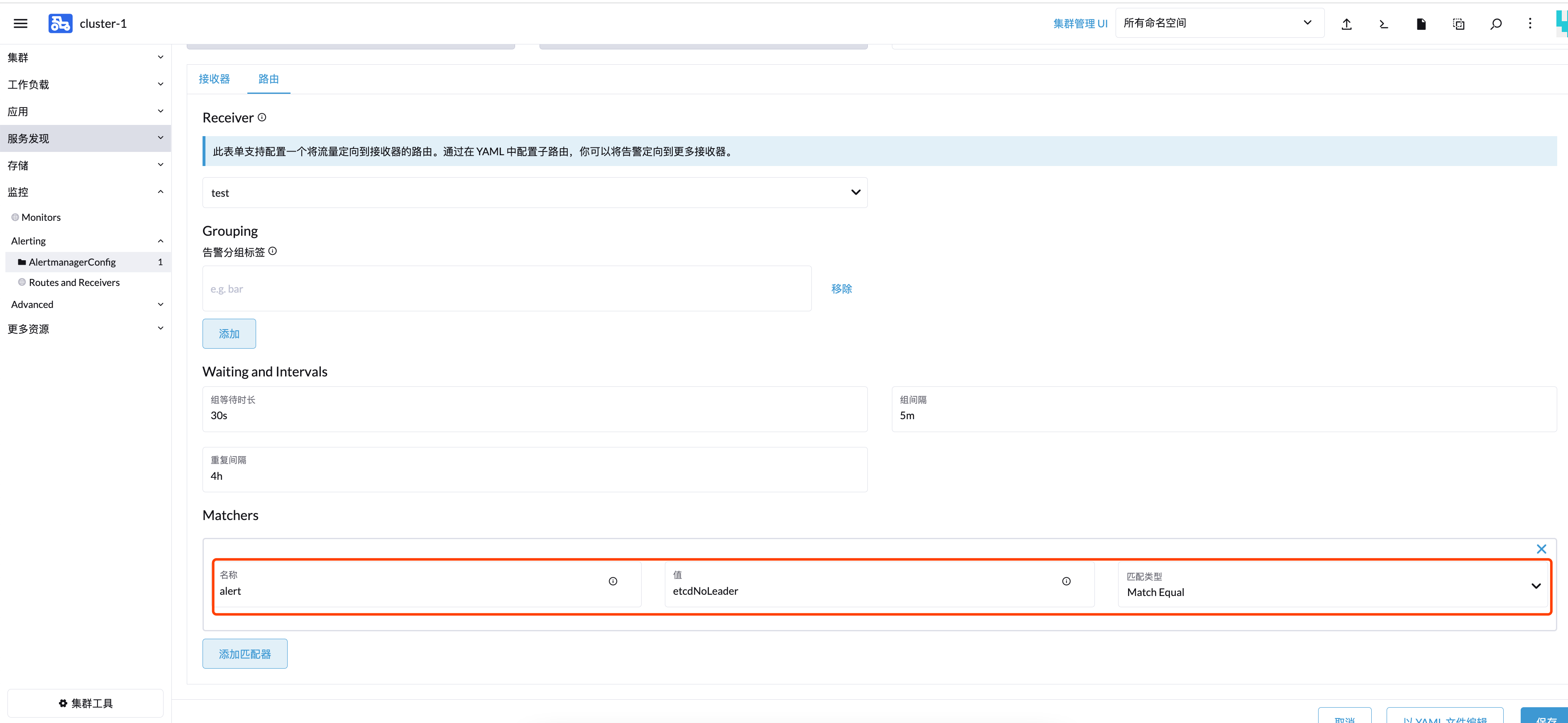The height and width of the screenshot is (723, 1568).
Task: Click the 移除 link beside grouping label
Action: pyautogui.click(x=841, y=288)
